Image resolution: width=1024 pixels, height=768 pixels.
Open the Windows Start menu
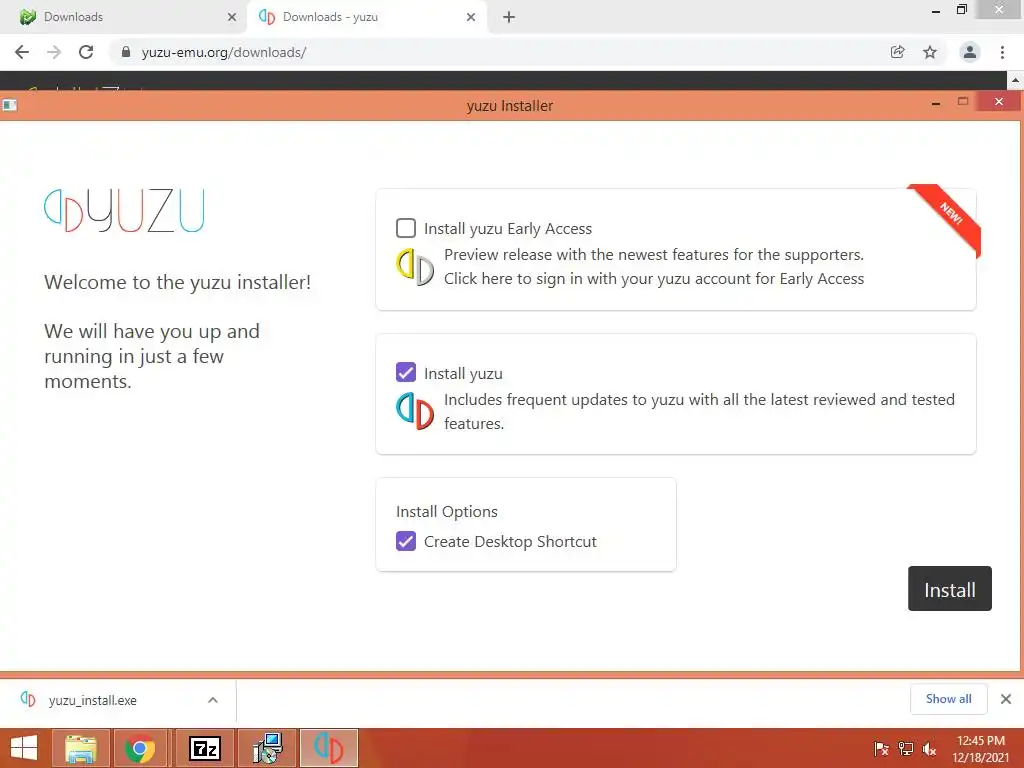(24, 748)
